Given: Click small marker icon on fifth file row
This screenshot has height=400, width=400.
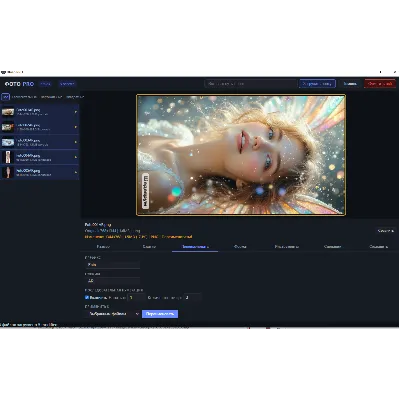Looking at the screenshot, I should click(76, 173).
